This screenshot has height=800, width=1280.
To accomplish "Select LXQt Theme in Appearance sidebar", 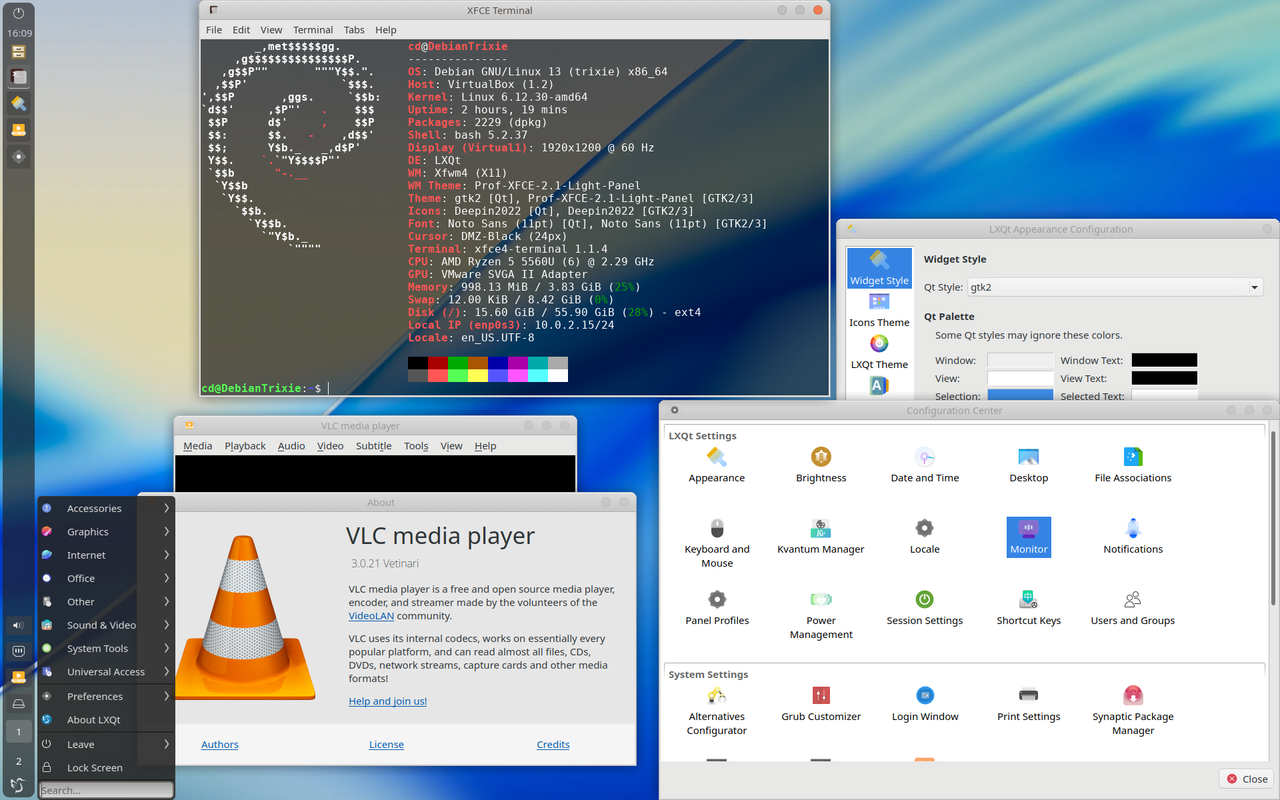I will click(x=879, y=352).
